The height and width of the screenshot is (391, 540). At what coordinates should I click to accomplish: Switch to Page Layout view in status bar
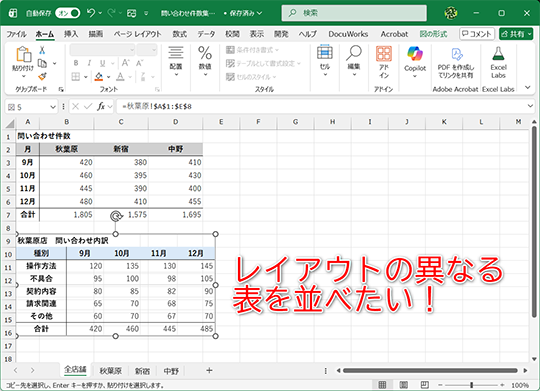click(404, 384)
